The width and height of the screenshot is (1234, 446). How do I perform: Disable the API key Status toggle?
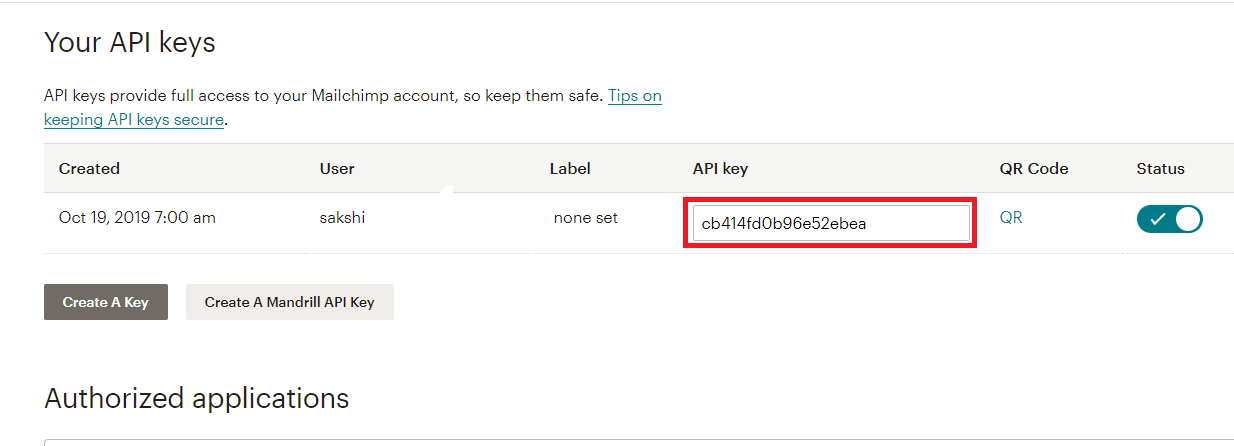tap(1169, 220)
